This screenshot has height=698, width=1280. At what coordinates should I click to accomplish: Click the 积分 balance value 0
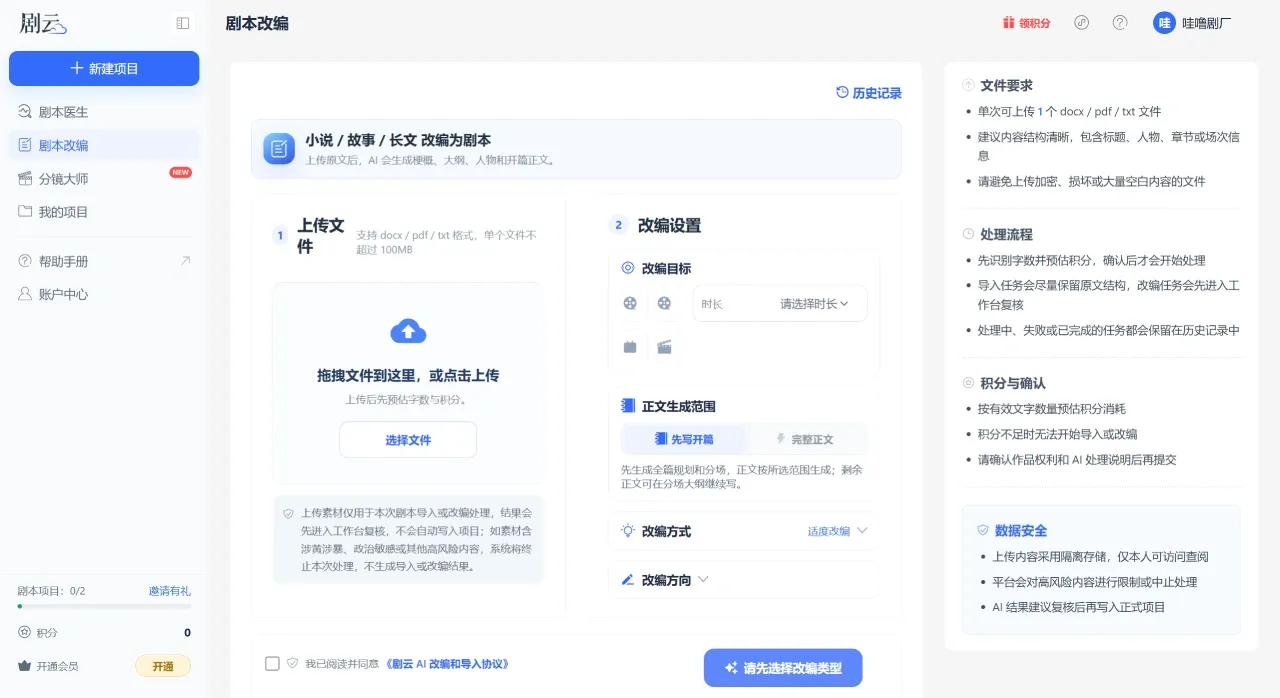tap(187, 632)
